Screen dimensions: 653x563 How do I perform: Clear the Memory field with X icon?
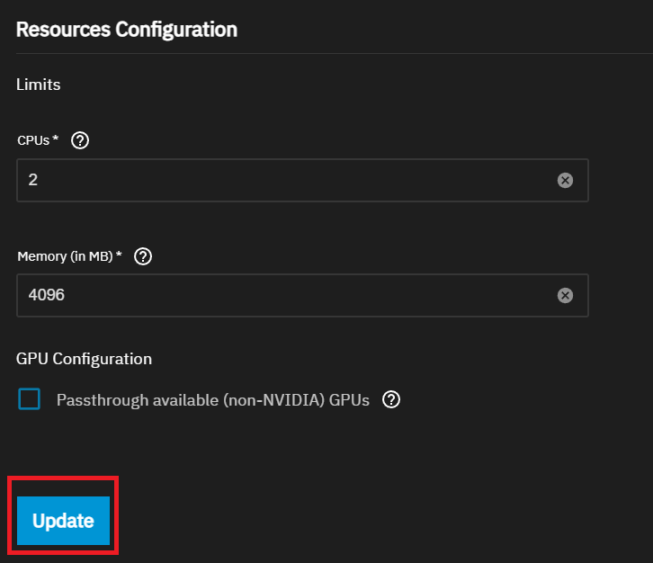coord(565,296)
